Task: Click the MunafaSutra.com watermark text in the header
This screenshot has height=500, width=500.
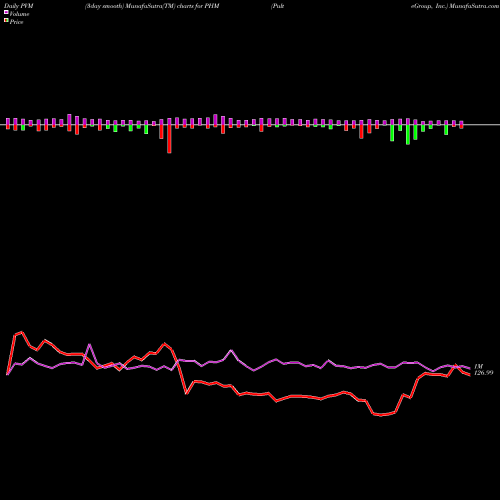Action: 474,6
